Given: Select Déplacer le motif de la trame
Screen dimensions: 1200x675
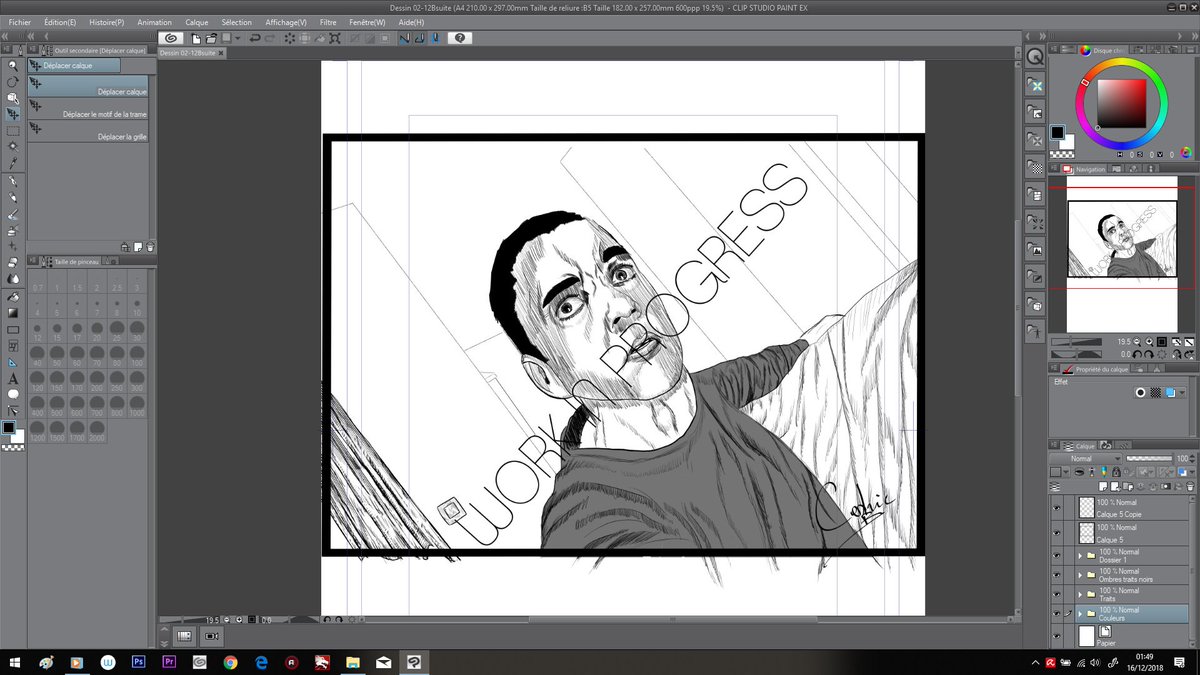Looking at the screenshot, I should tap(89, 108).
